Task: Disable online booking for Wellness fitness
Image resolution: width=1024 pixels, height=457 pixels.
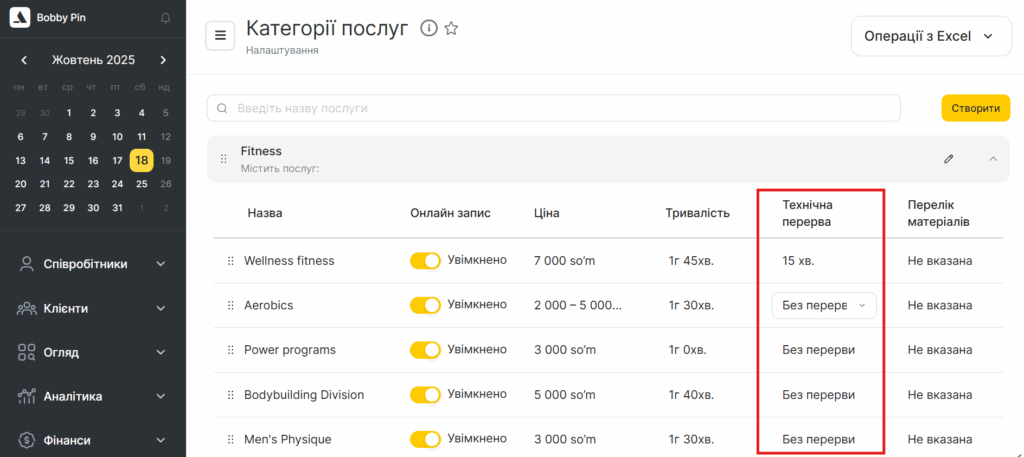Action: coord(425,261)
